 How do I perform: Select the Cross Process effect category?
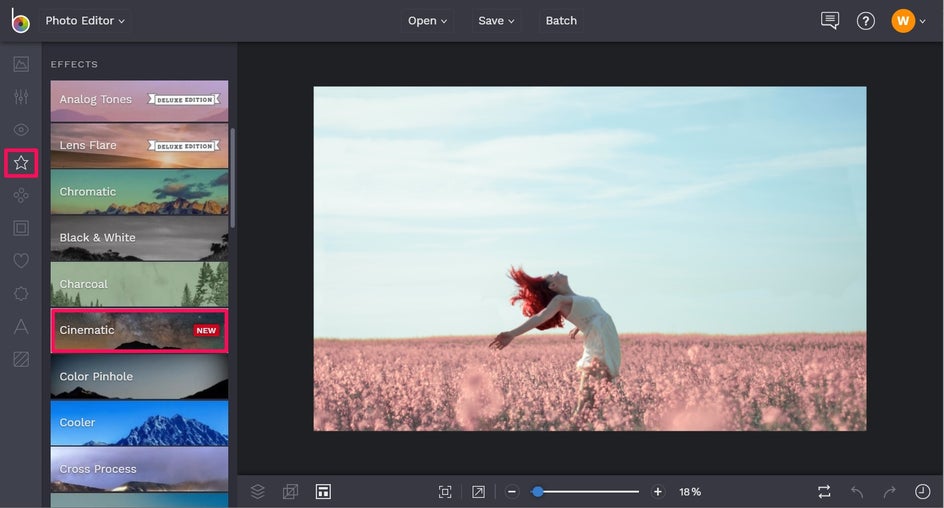coord(139,469)
